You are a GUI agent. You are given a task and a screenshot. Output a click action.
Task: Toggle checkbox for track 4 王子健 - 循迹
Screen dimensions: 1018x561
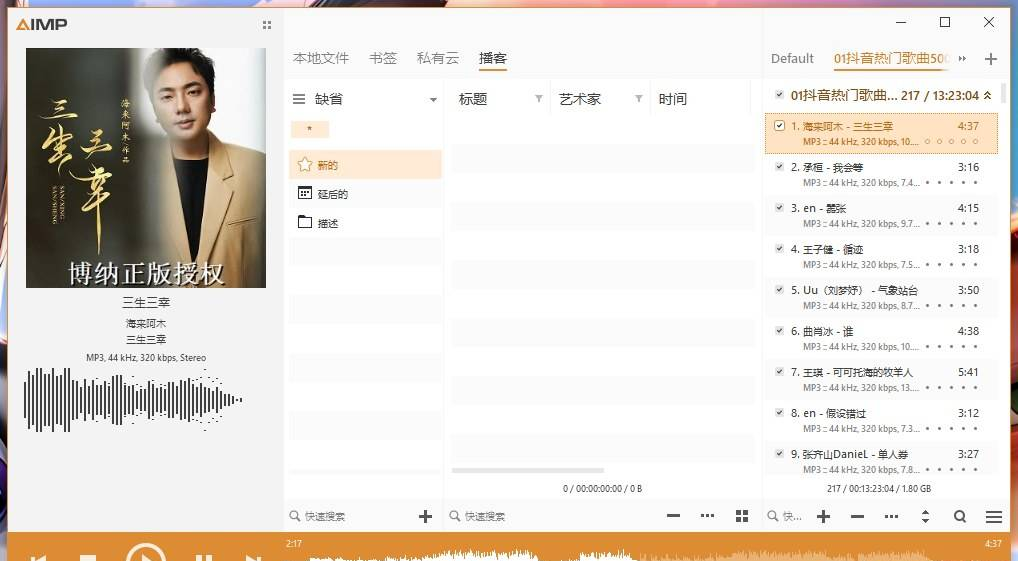[x=780, y=249]
